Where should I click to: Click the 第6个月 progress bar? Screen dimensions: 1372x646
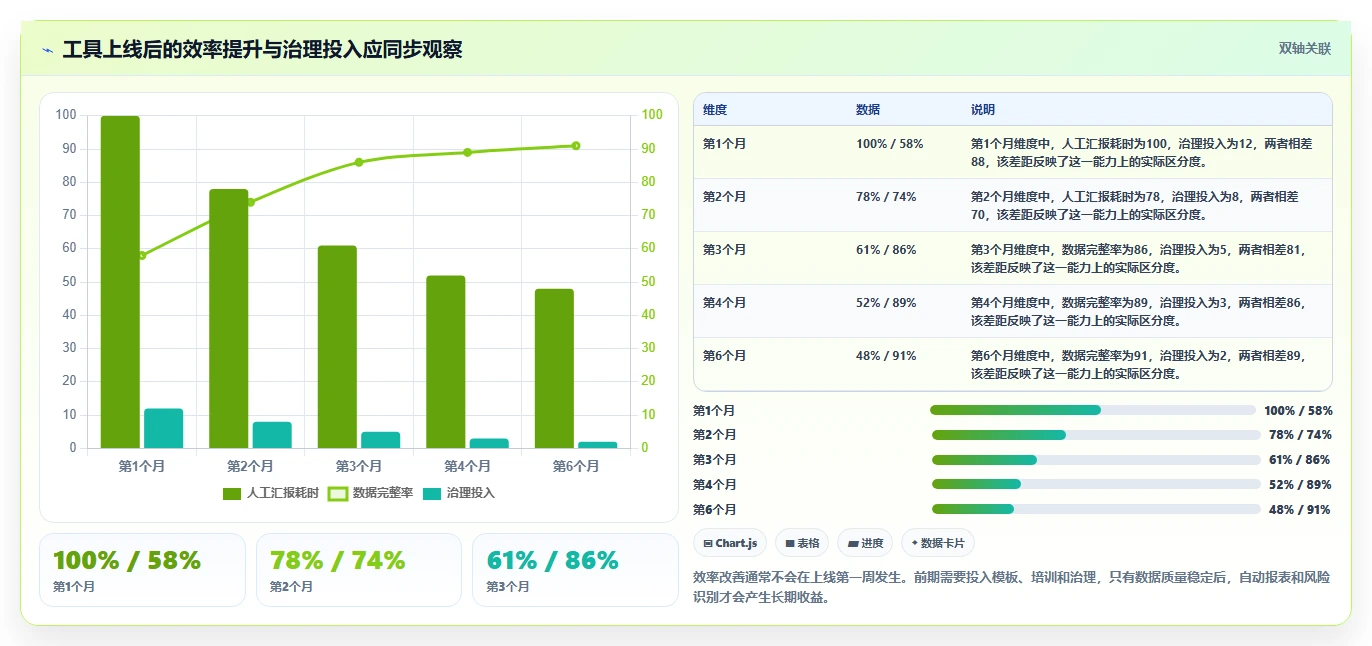(1096, 509)
